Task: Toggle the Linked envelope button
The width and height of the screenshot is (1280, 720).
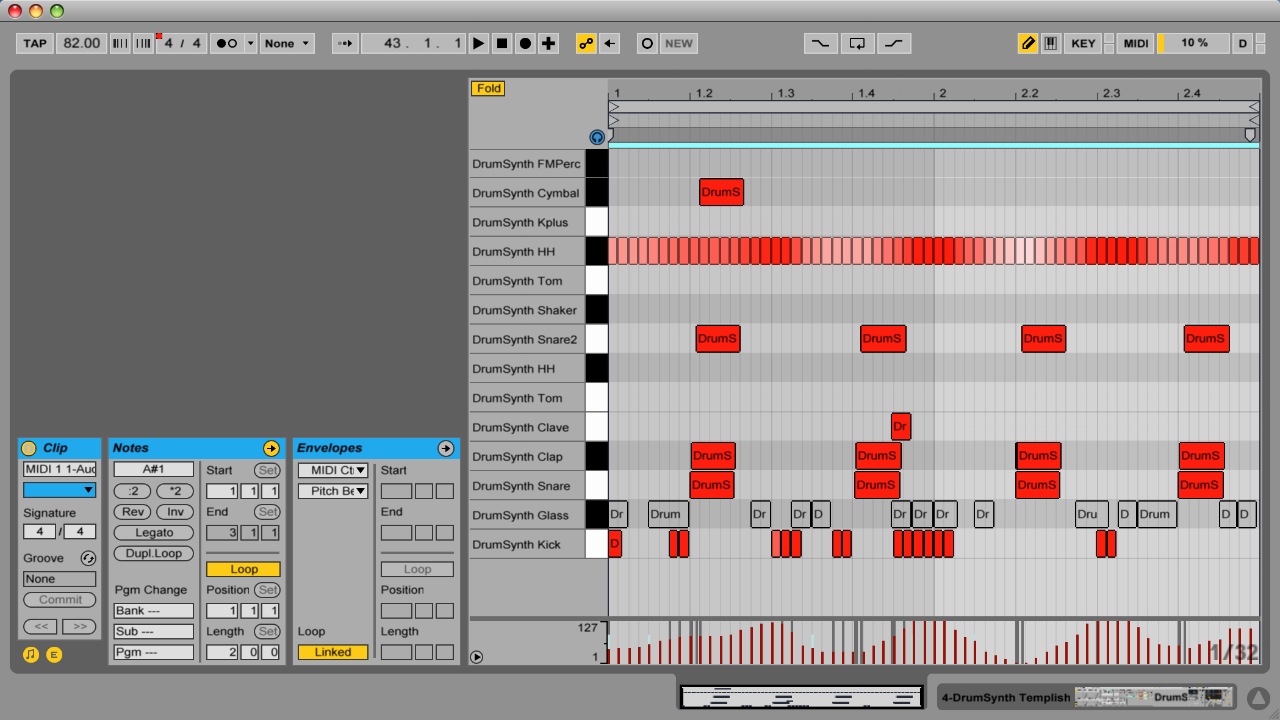Action: click(333, 652)
